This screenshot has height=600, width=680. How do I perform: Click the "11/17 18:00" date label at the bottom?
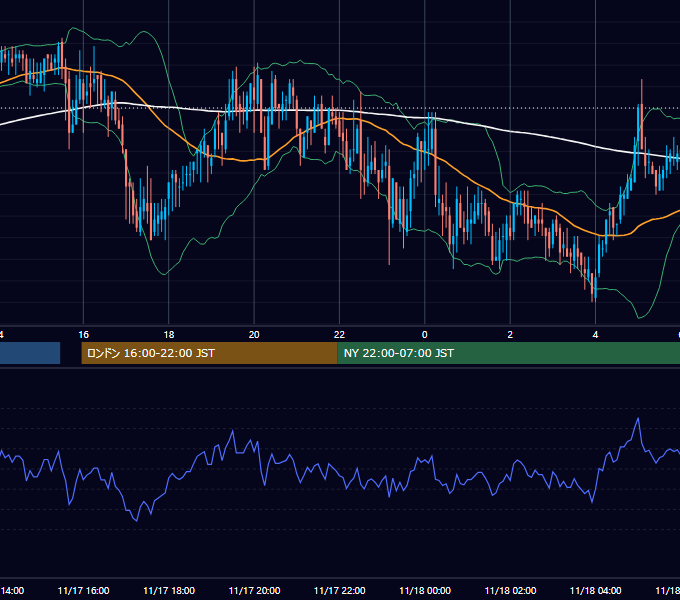169,590
